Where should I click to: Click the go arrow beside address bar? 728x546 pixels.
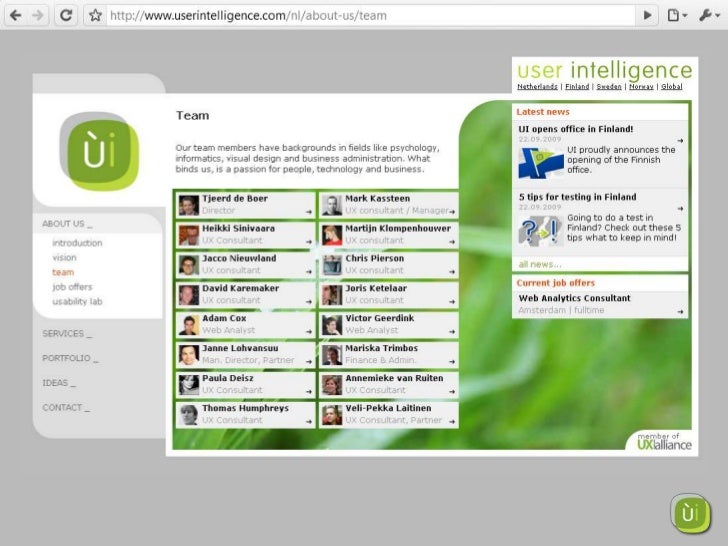[647, 15]
